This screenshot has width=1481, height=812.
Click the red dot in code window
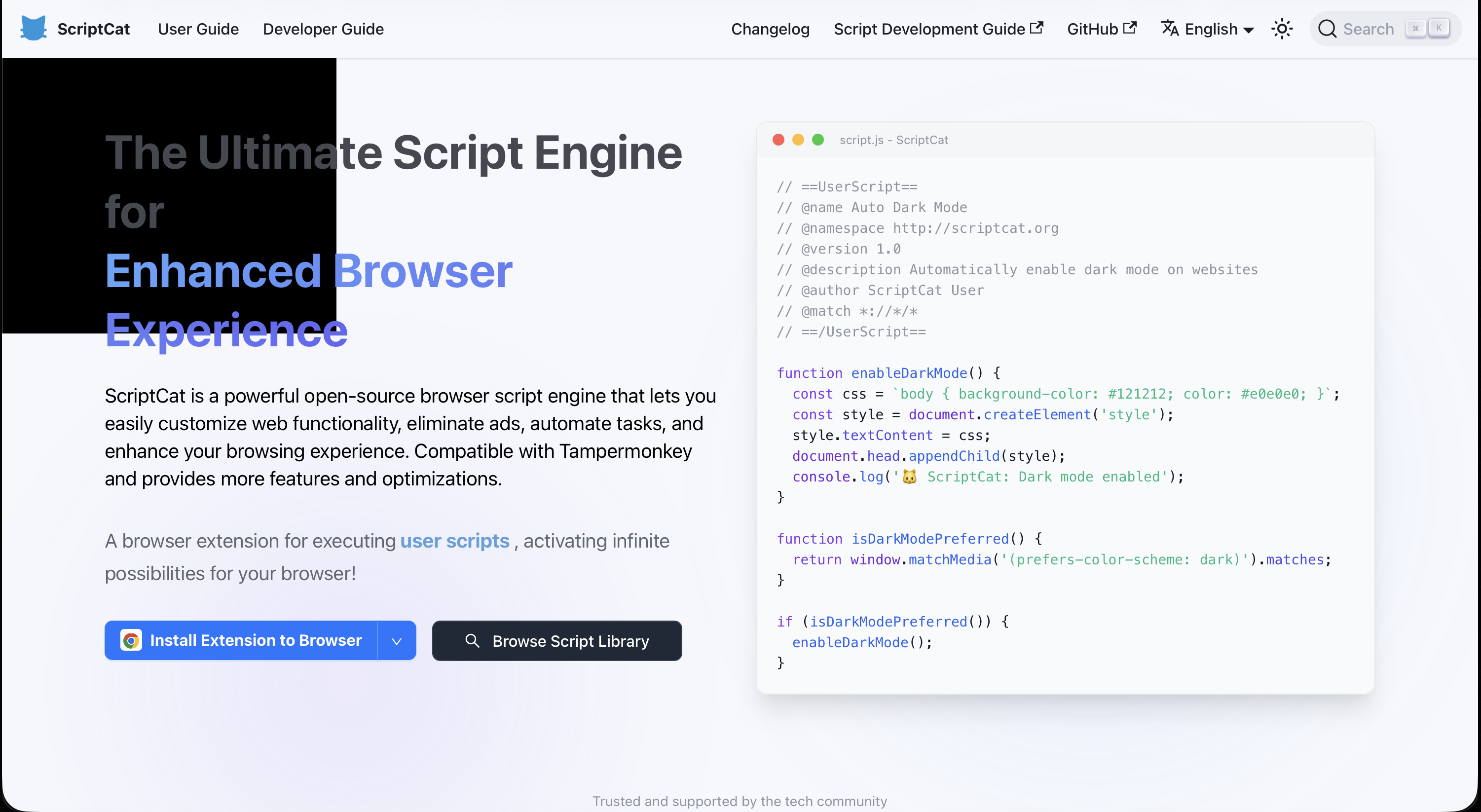pyautogui.click(x=778, y=140)
